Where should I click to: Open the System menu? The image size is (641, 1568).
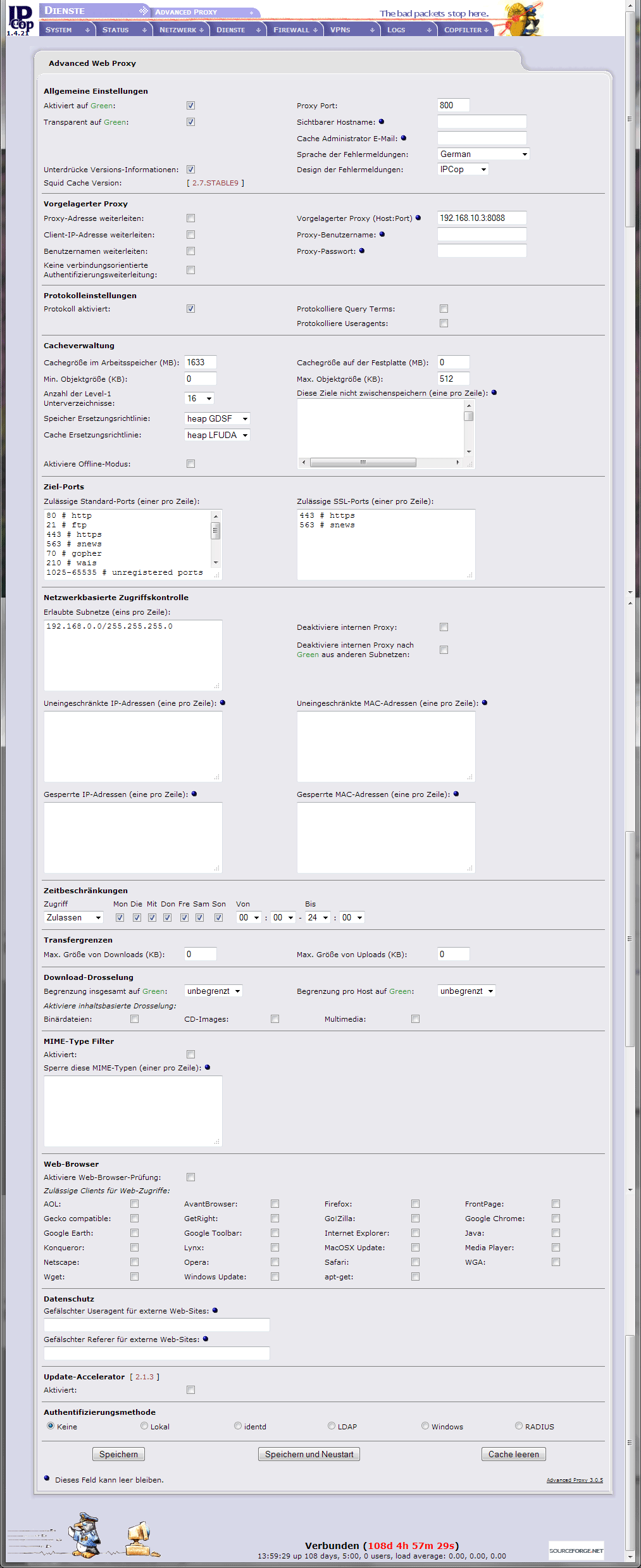click(67, 30)
